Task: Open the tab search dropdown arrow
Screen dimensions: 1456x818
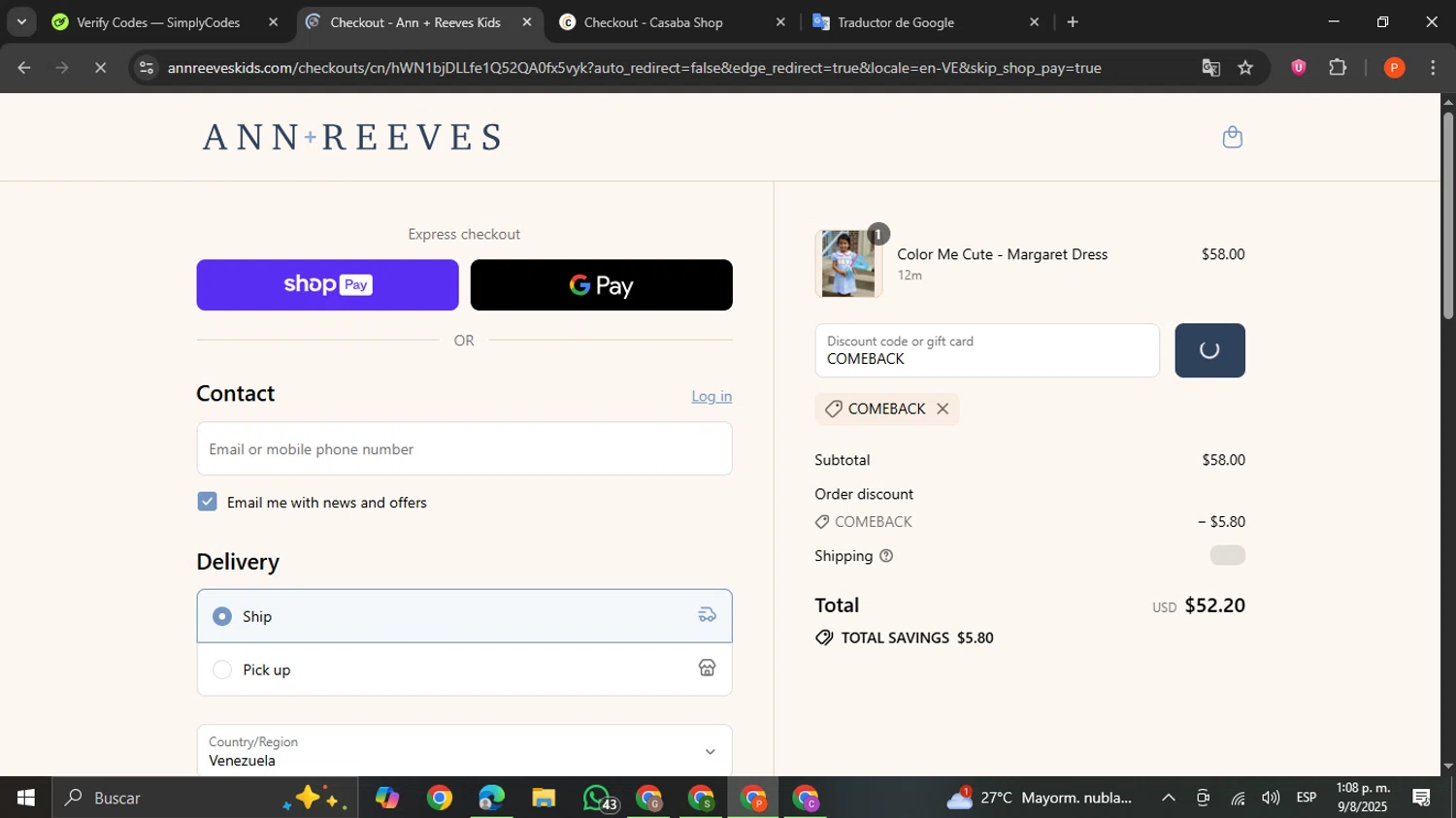Action: click(21, 21)
